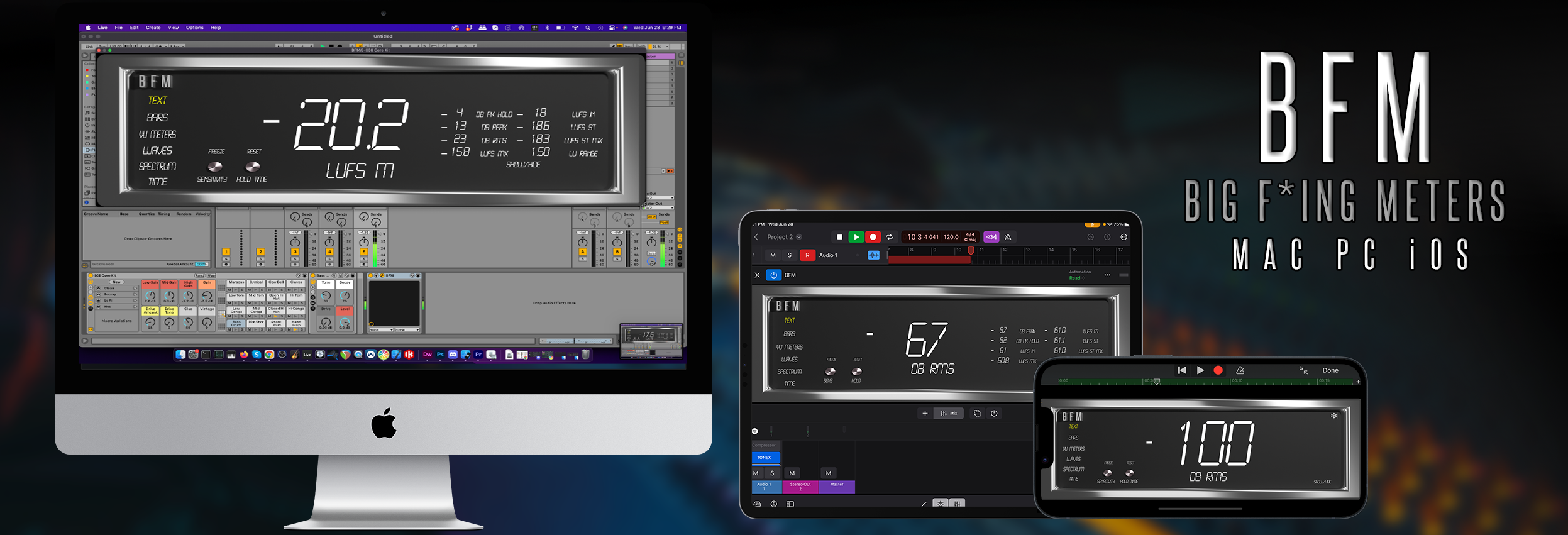Select VU METERS mode in Mac BFM plugin
The width and height of the screenshot is (1568, 535).
tap(157, 135)
